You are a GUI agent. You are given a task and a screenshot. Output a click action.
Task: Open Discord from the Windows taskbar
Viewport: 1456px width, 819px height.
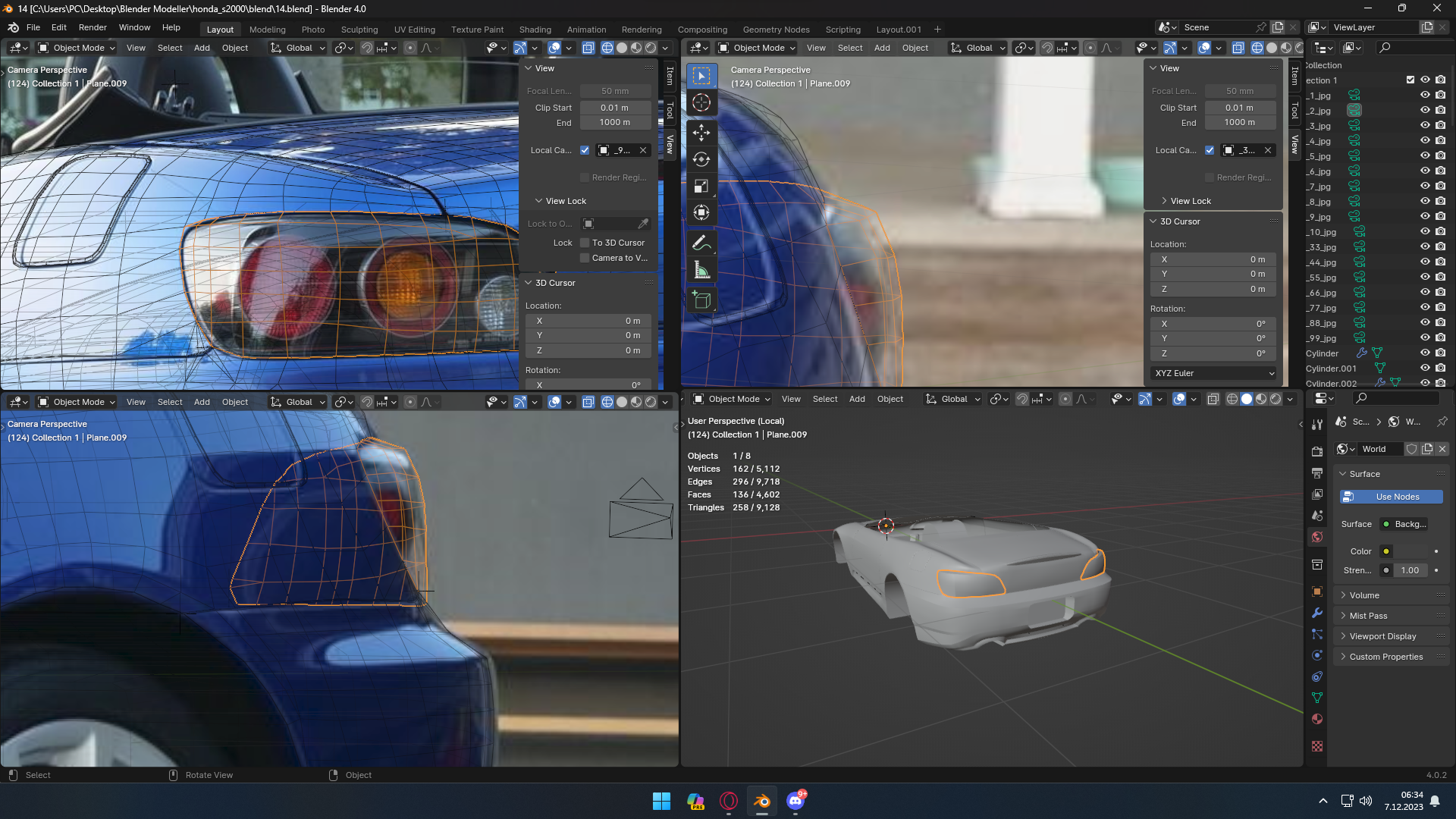click(x=795, y=801)
